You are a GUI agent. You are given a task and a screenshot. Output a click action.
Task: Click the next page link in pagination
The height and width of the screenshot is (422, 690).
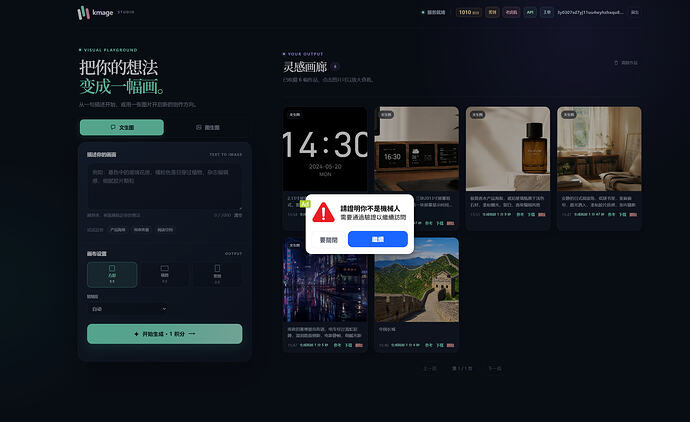click(x=495, y=368)
